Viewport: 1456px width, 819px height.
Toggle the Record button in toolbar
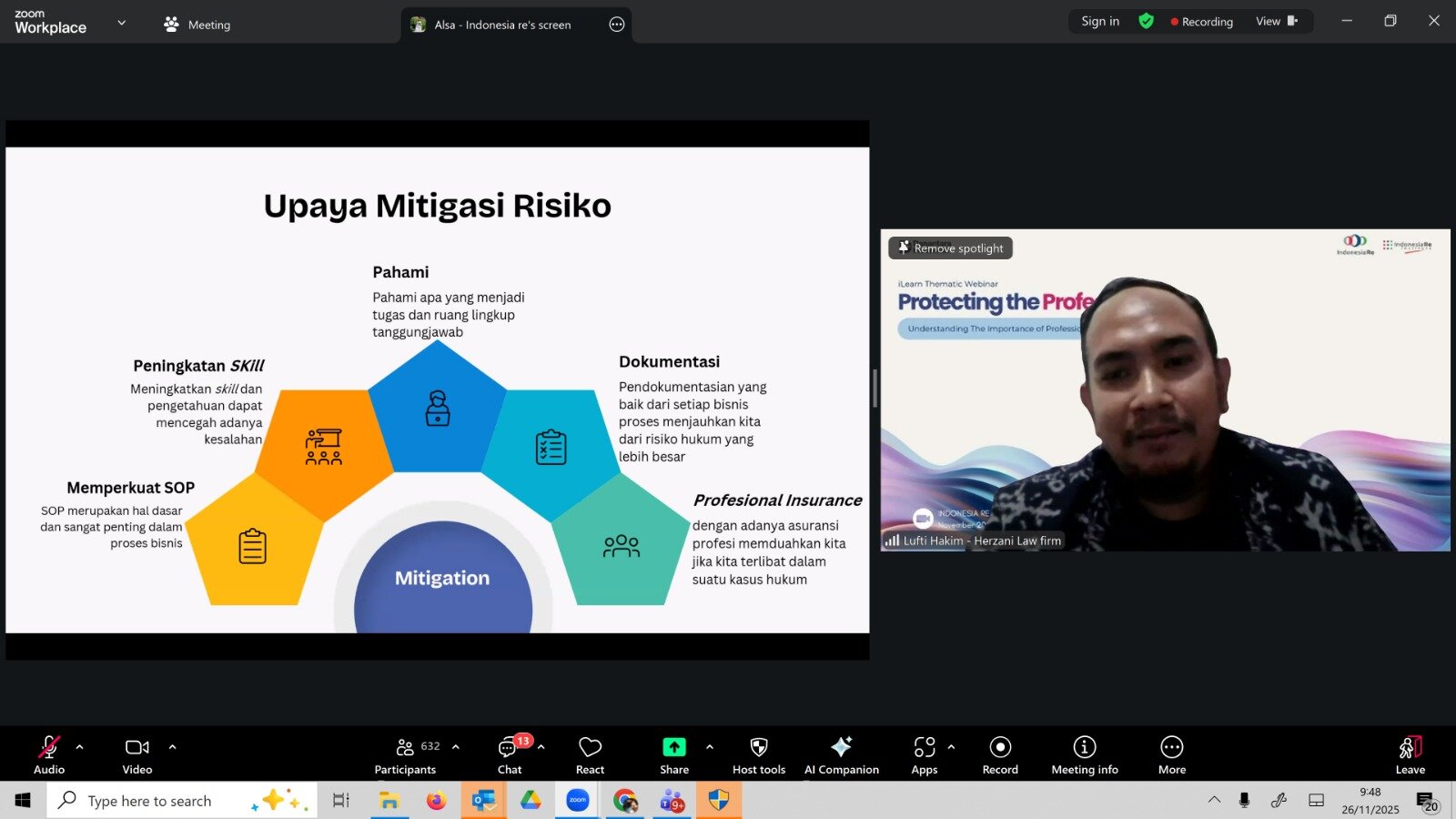pos(1000,754)
